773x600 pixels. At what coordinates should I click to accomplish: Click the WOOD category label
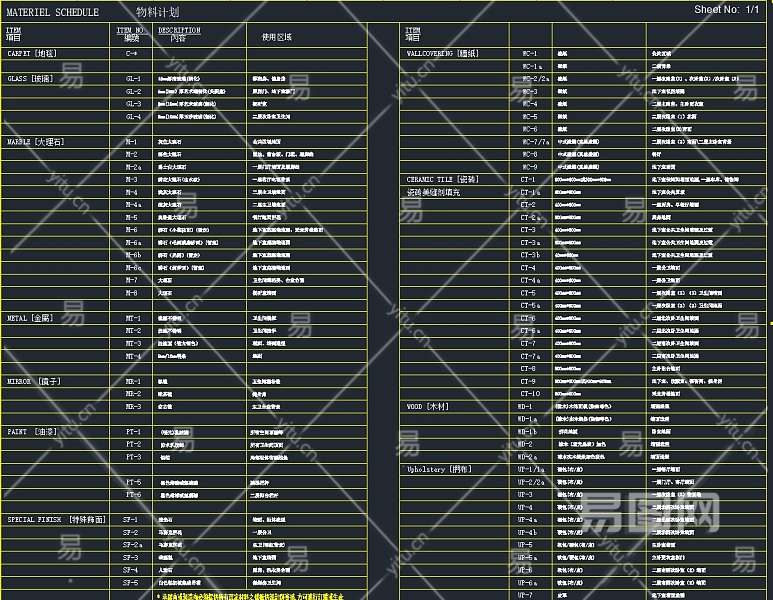tap(429, 407)
